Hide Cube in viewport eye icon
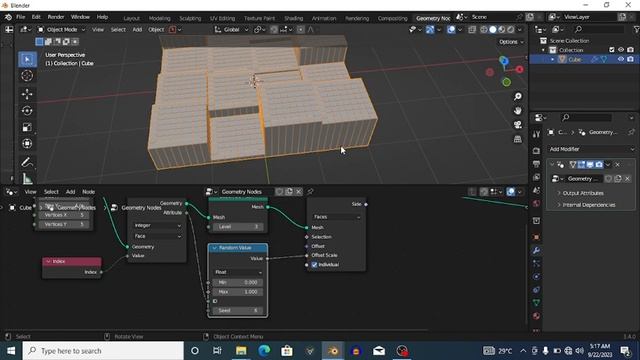Viewport: 640px width, 360px height. (x=621, y=59)
